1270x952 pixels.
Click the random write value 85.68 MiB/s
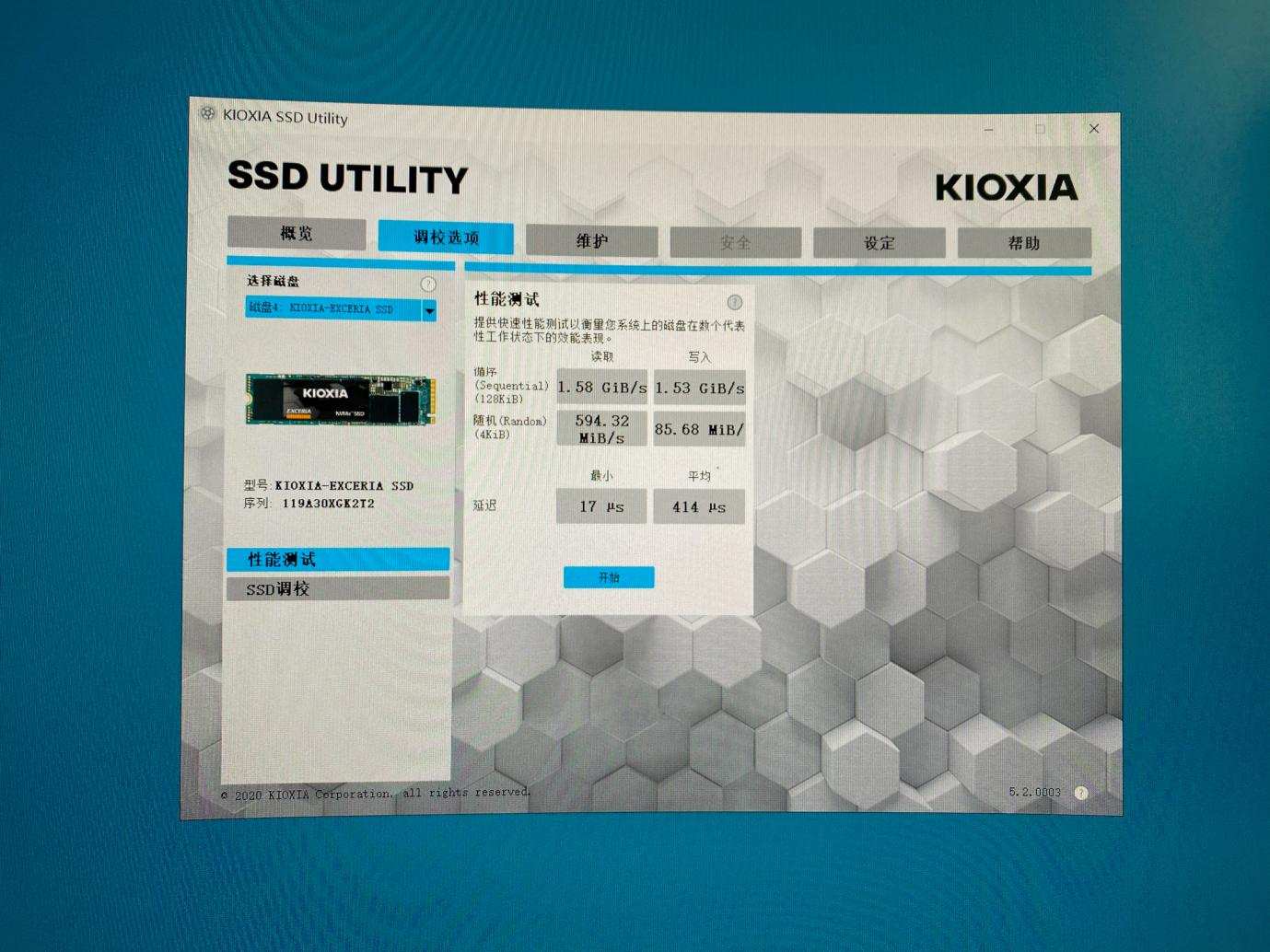click(700, 430)
